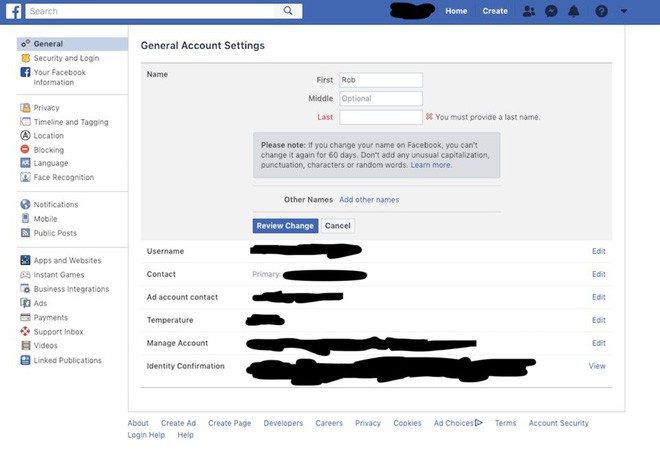Open Support Inbox section

(58, 332)
